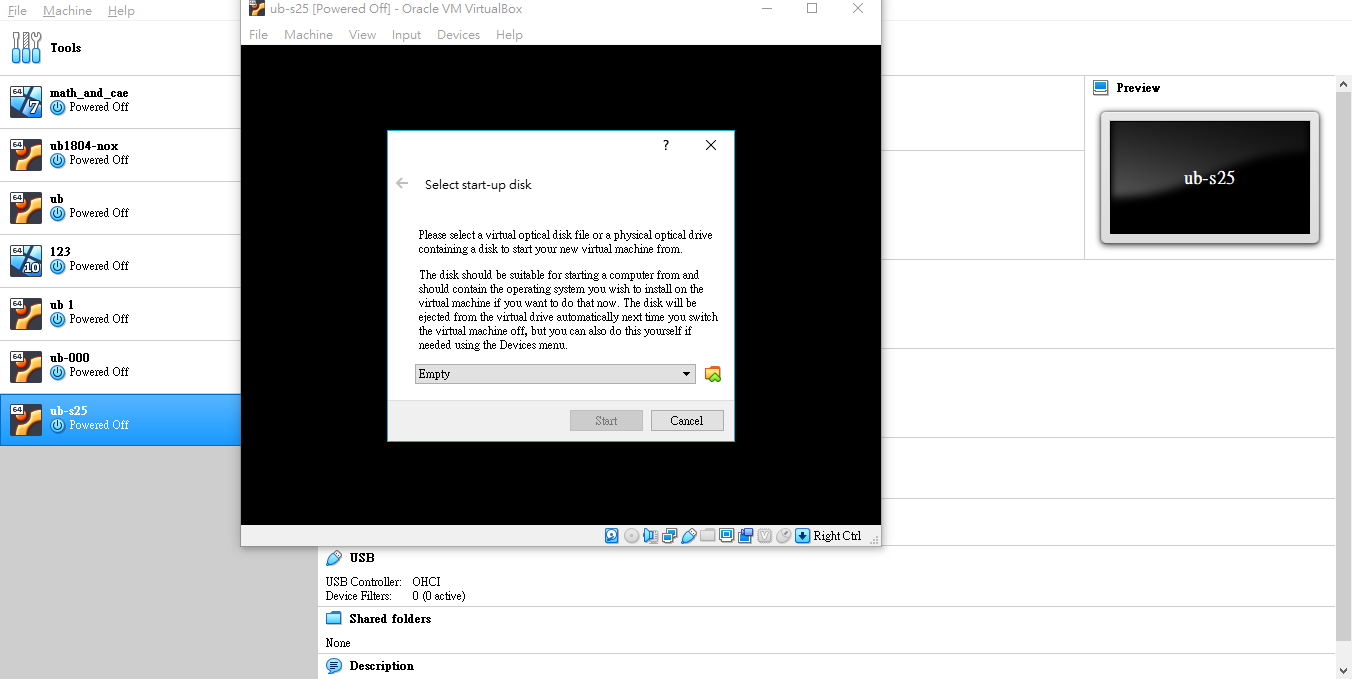Select the ub 1 VM in list
The width and height of the screenshot is (1352, 679).
[x=120, y=314]
